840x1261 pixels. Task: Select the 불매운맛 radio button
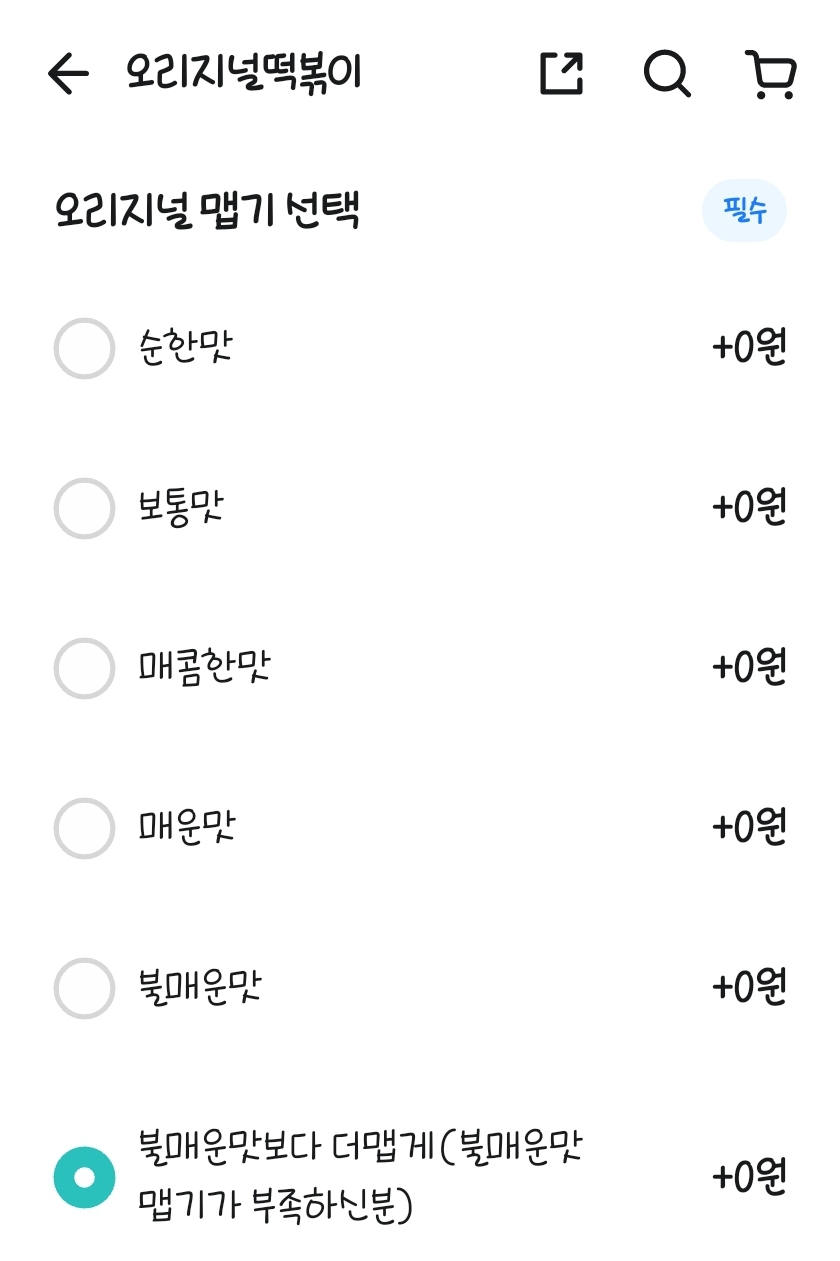click(84, 988)
